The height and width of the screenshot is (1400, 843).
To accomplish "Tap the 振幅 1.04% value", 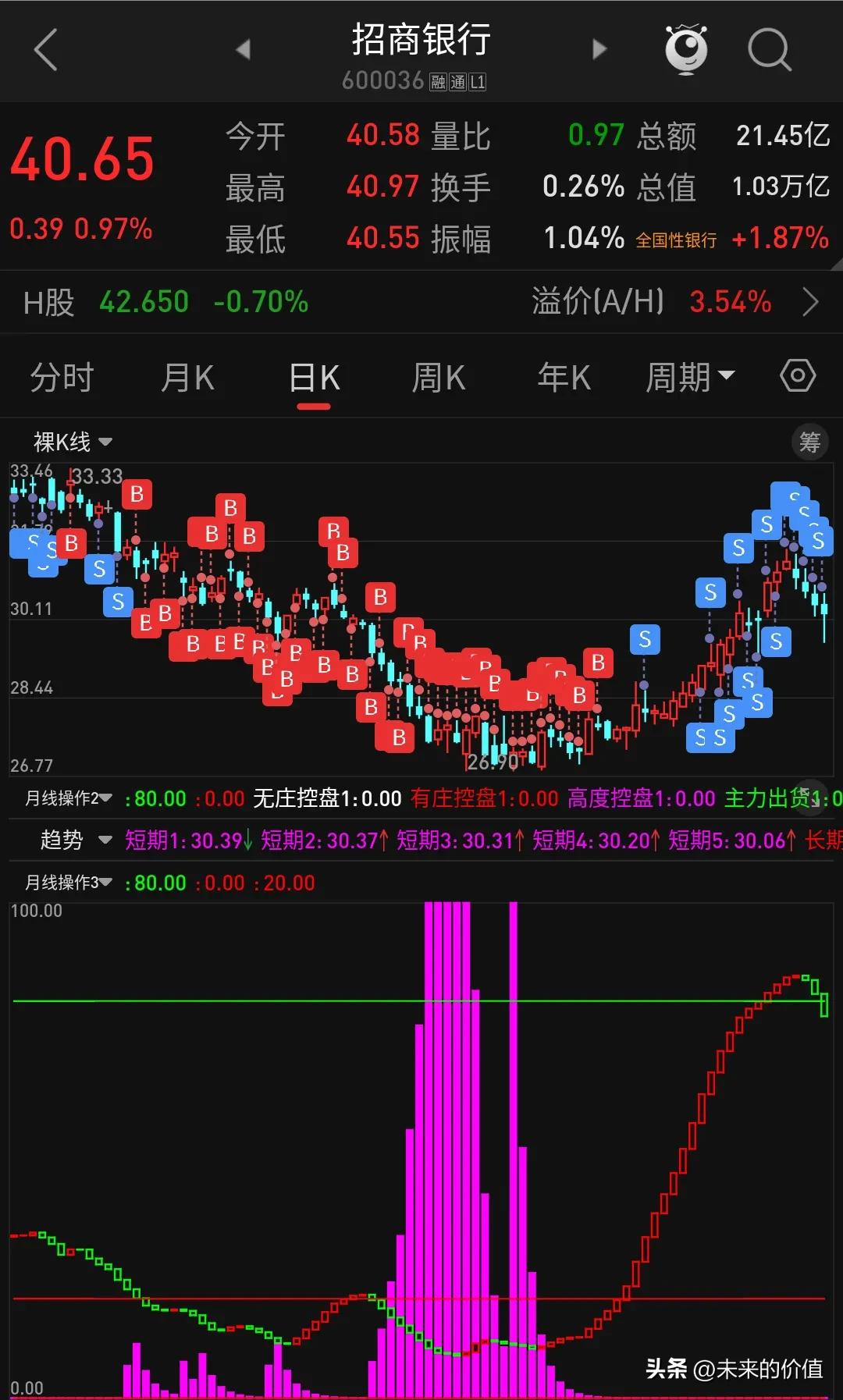I will 584,238.
